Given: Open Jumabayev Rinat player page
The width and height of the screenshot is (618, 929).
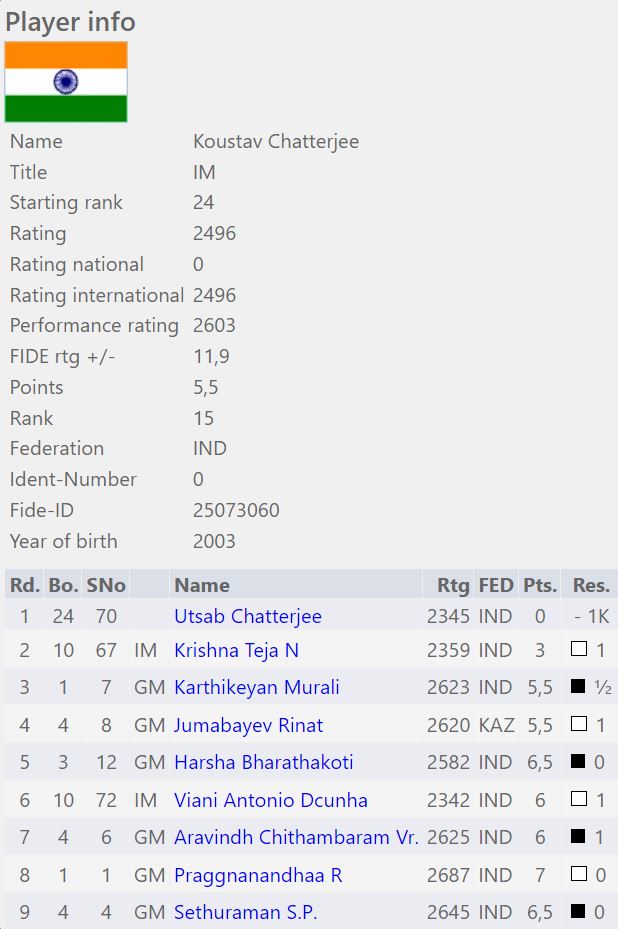Looking at the screenshot, I should click(x=248, y=725).
